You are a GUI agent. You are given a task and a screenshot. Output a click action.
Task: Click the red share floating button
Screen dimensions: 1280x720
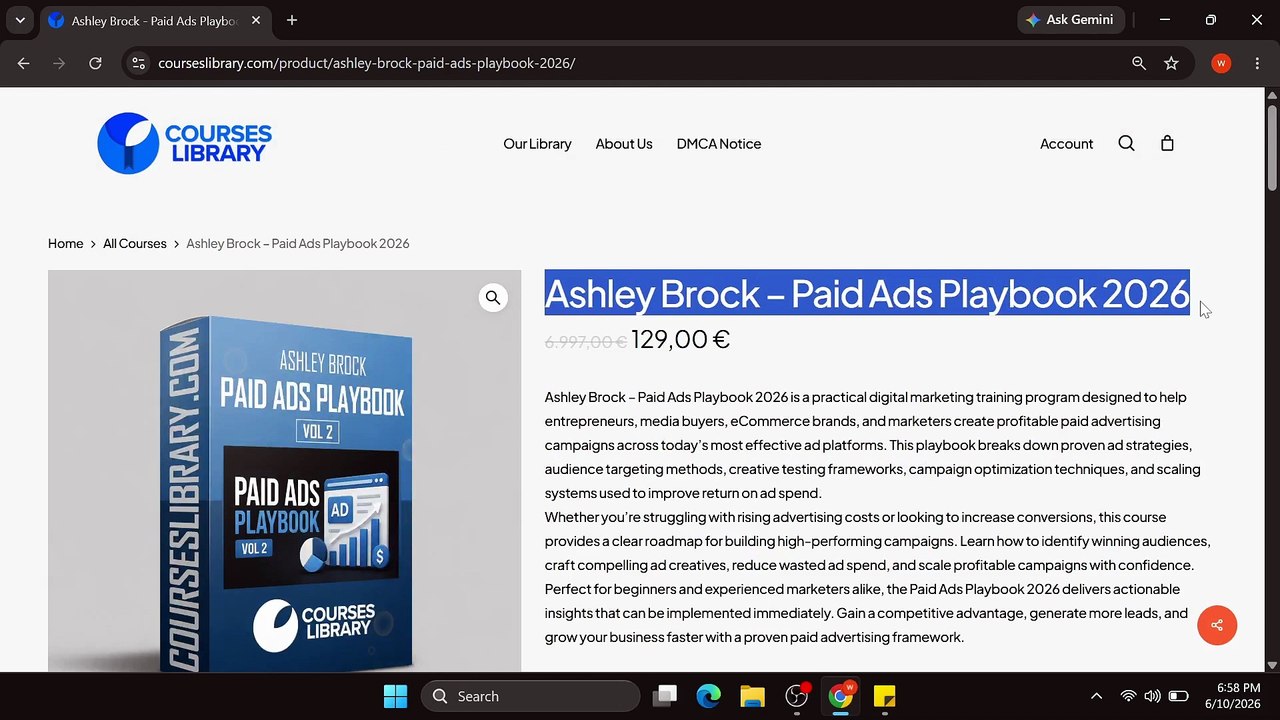coord(1217,625)
